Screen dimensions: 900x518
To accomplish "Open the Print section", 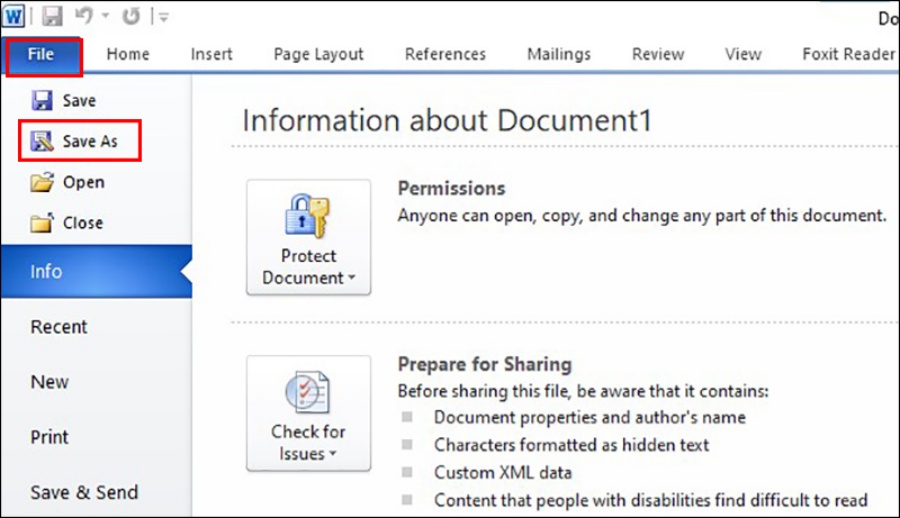I will [50, 437].
